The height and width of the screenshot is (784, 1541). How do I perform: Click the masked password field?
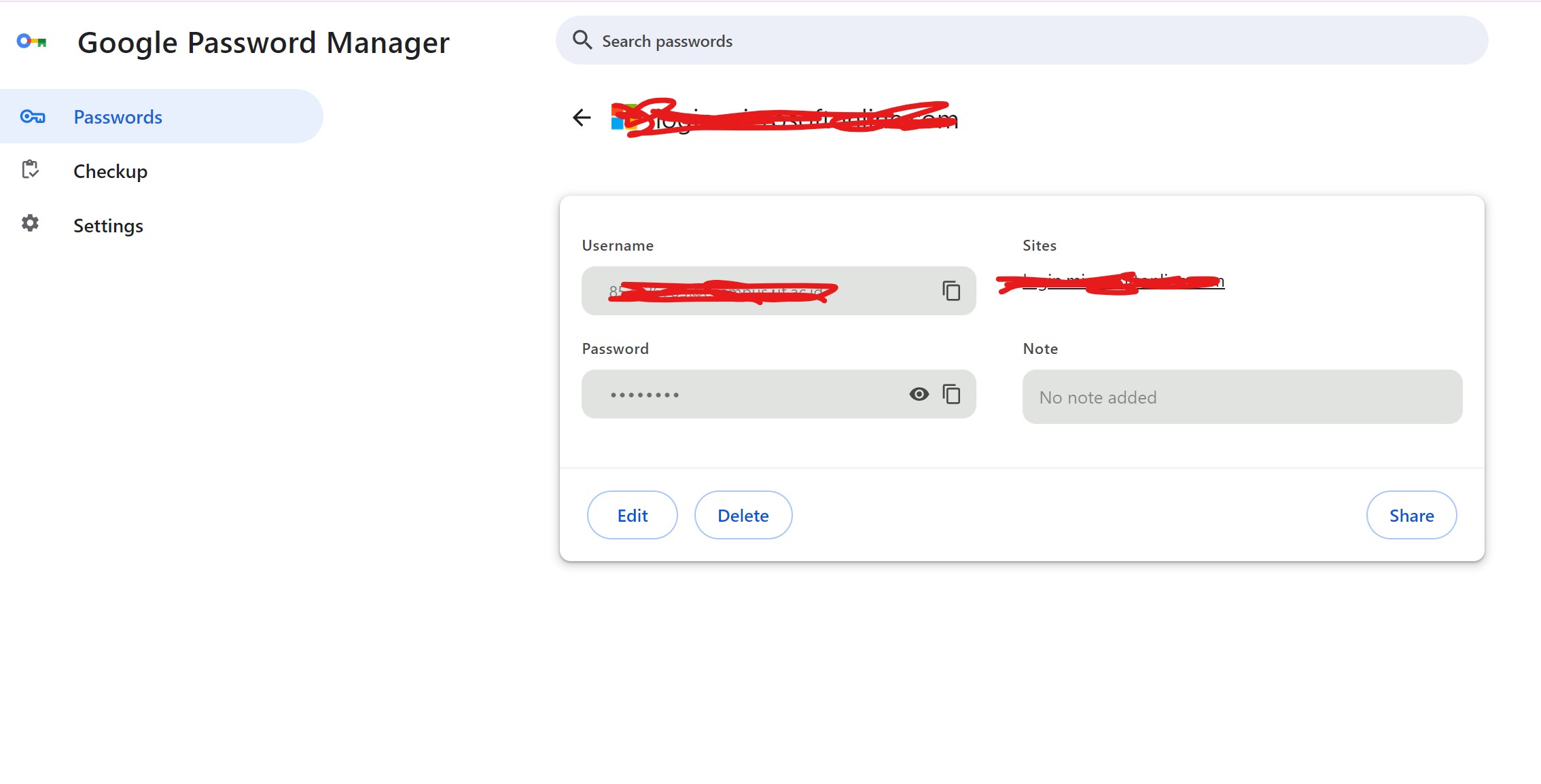click(779, 394)
